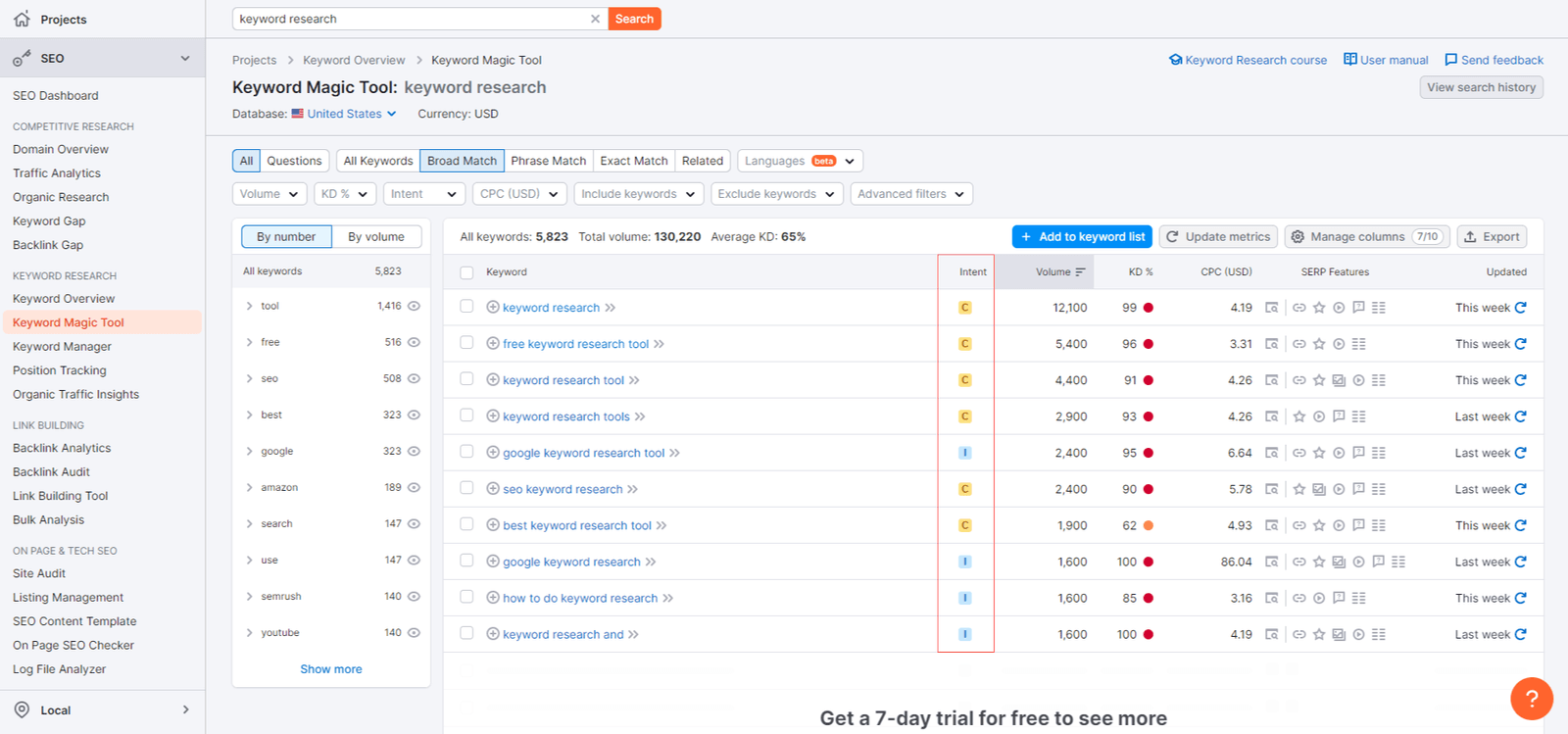Screen dimensions: 1568x734
Task: Switch groups view to By volume
Action: (376, 236)
